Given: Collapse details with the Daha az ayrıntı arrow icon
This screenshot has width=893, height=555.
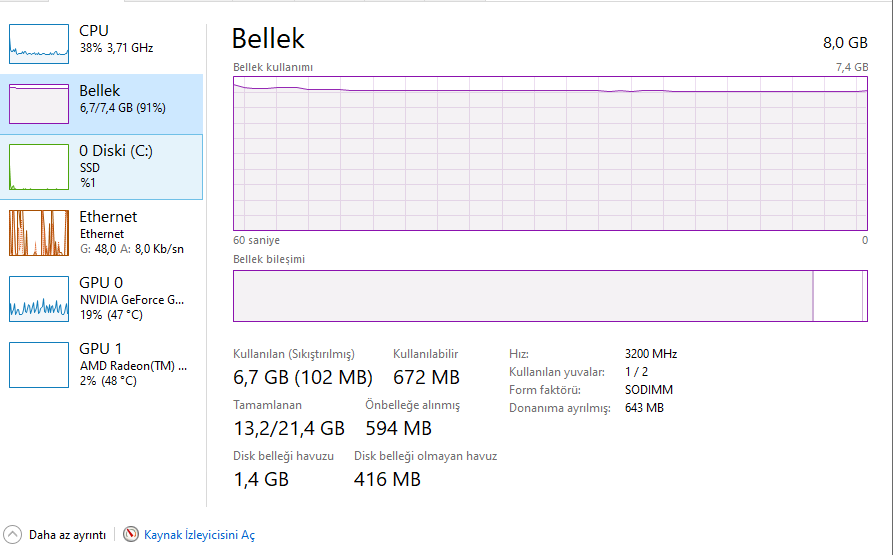Looking at the screenshot, I should tap(12, 535).
